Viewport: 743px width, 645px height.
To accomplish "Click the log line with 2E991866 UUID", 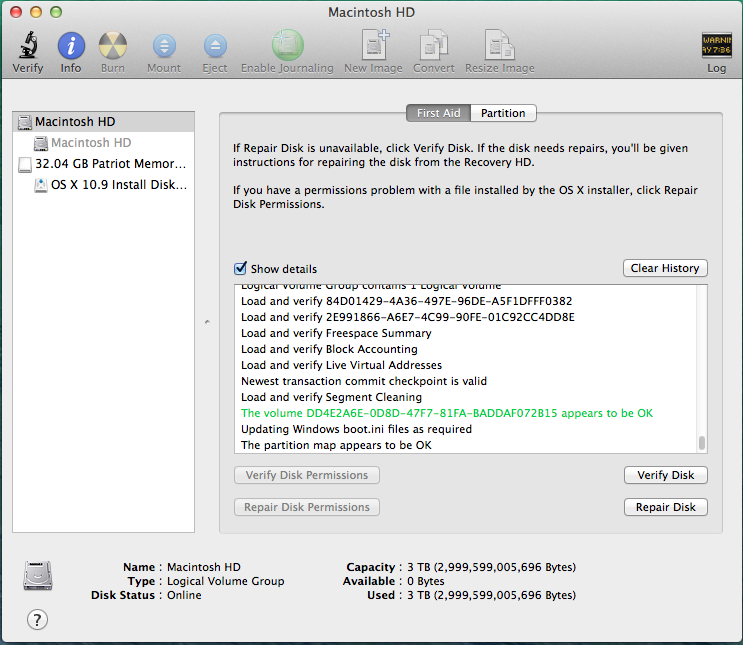I will 408,317.
